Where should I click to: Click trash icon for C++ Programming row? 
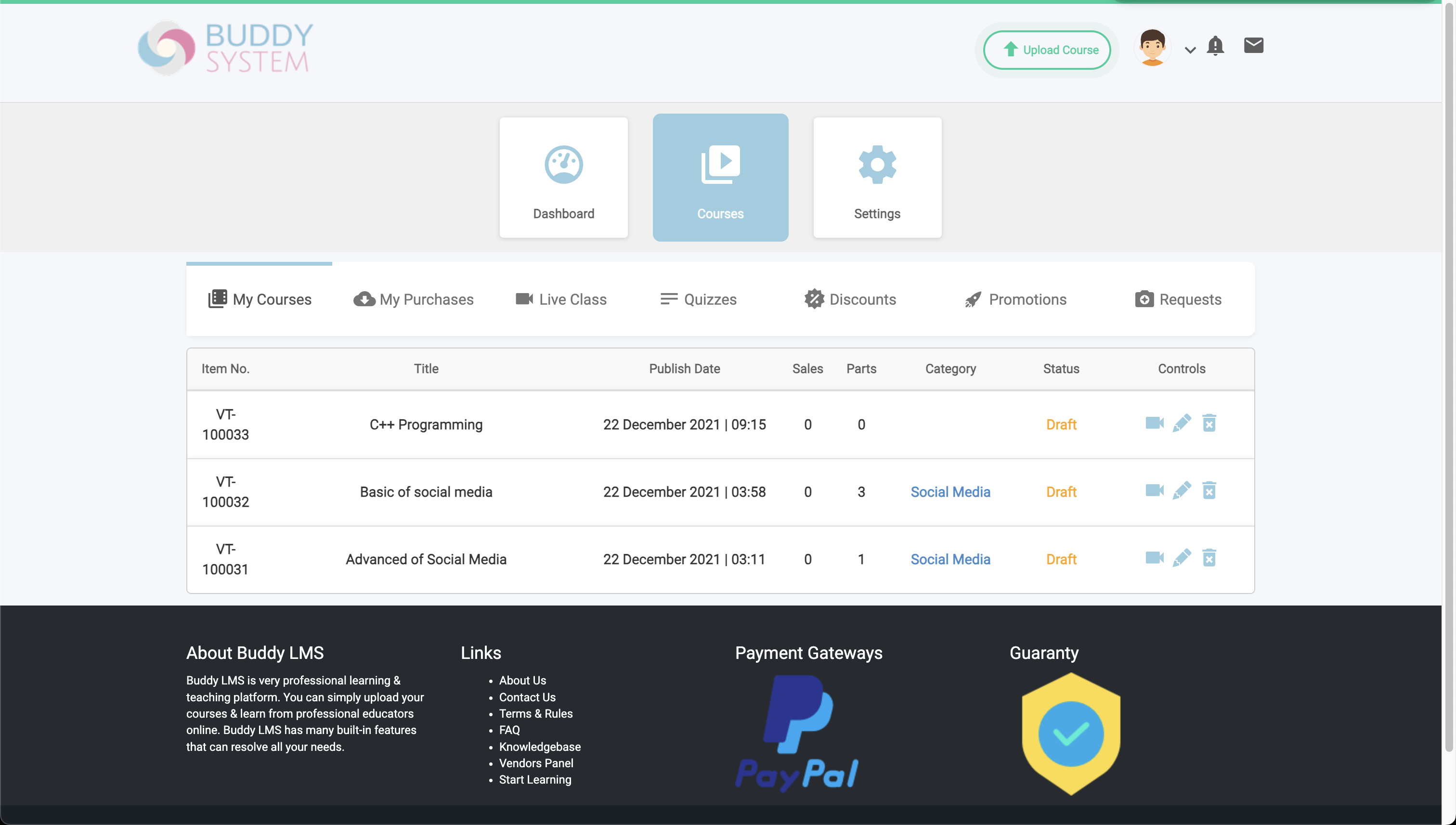click(1209, 423)
